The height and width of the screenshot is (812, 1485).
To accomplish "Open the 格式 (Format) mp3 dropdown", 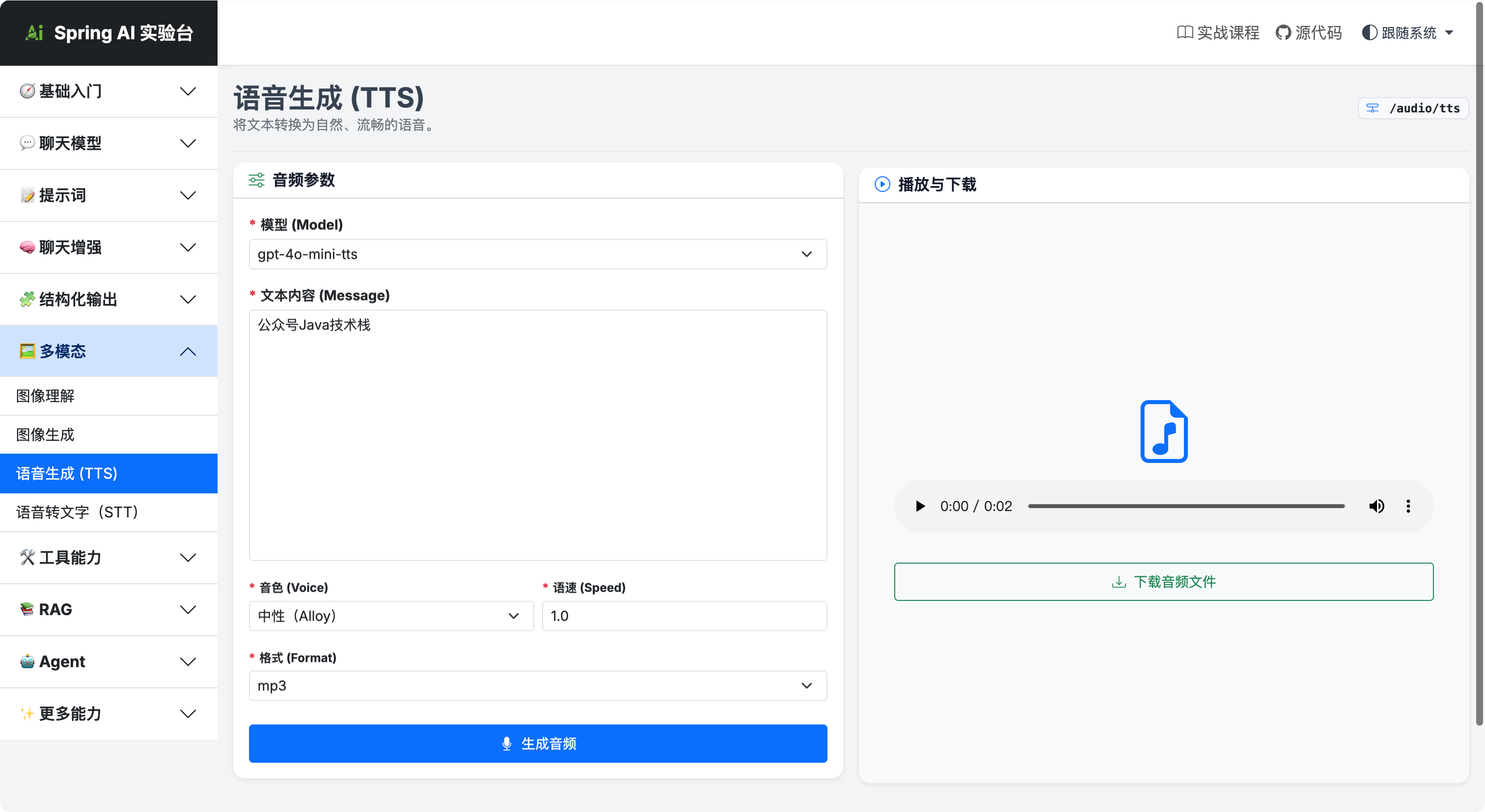I will click(538, 686).
